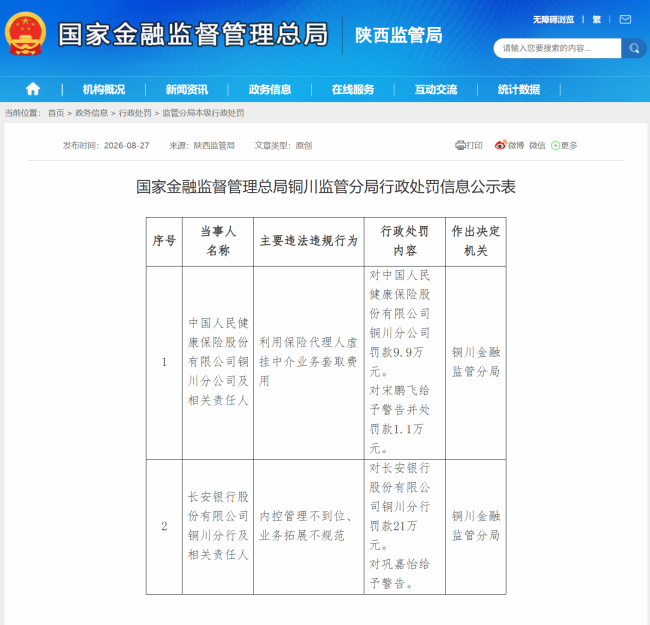Click row 1 铜川金融监管分局 cell
The image size is (650, 625).
point(476,362)
